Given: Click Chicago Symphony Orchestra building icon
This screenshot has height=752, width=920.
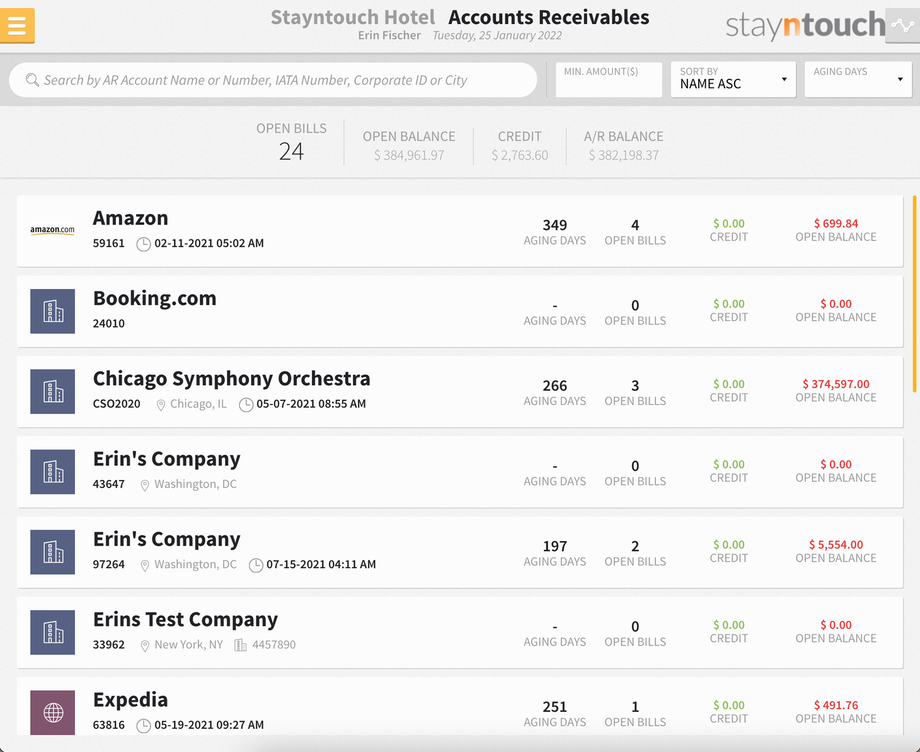Looking at the screenshot, I should (x=52, y=391).
